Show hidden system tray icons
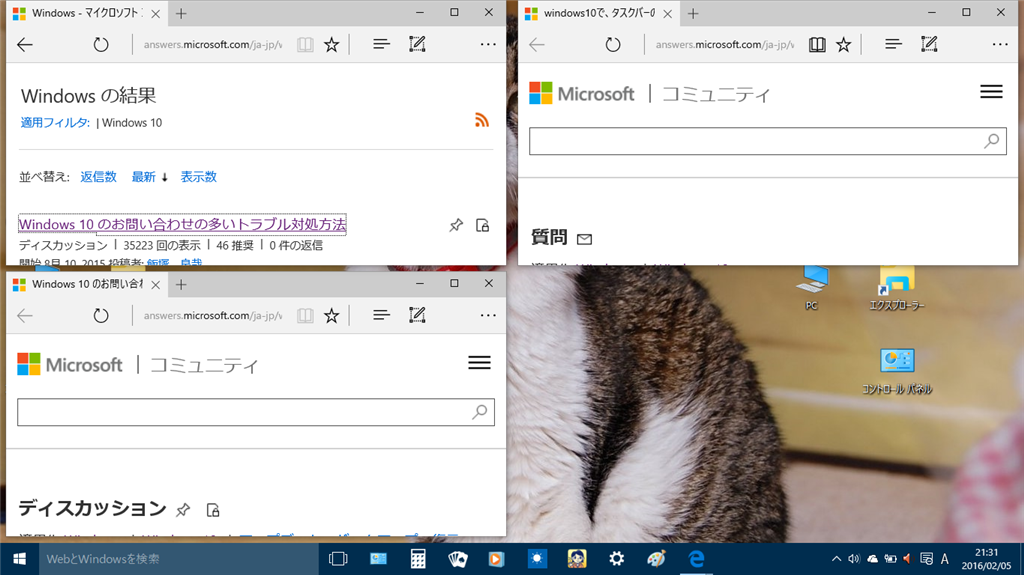The image size is (1024, 575). coord(836,559)
